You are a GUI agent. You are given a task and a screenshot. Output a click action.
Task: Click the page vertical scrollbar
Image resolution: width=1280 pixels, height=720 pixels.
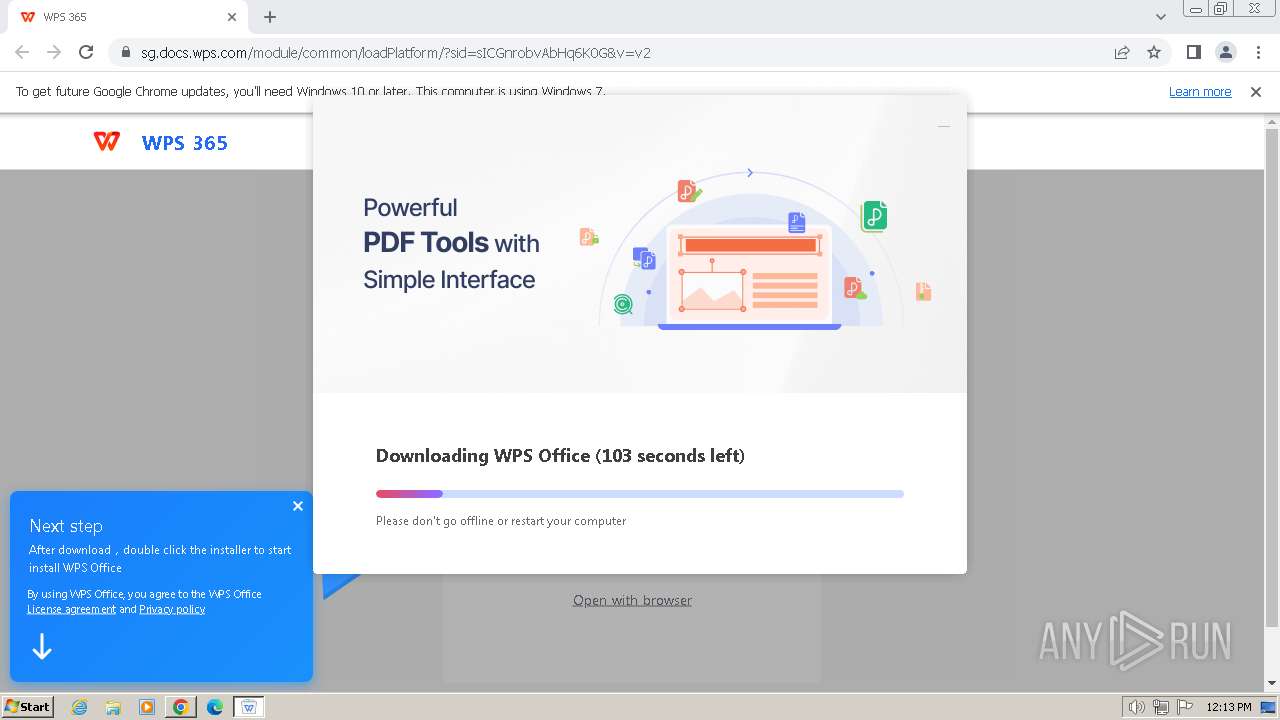1272,379
